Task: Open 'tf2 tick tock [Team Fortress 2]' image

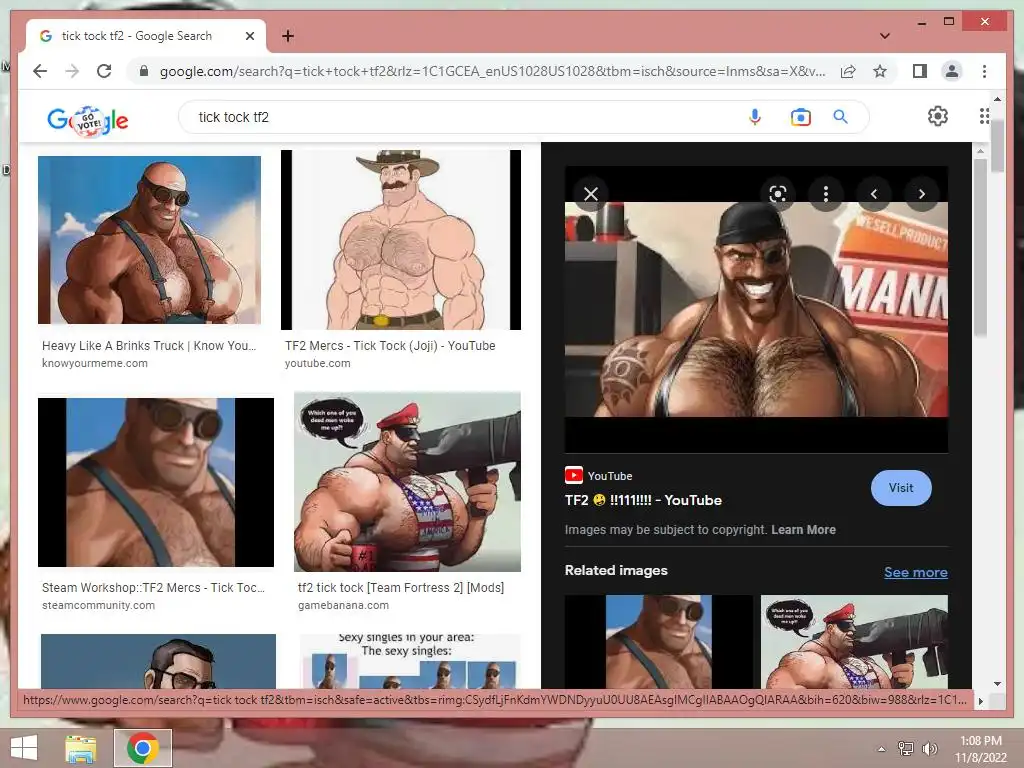Action: pos(408,482)
